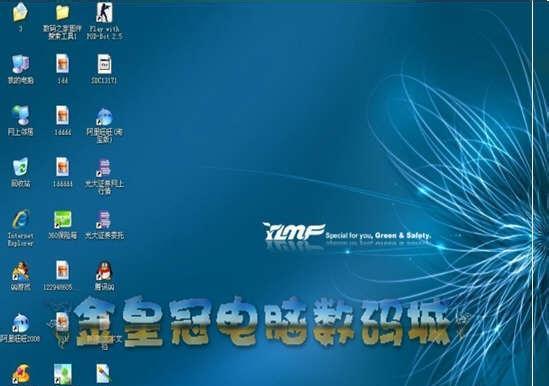Image resolution: width=549 pixels, height=386 pixels.
Task: Open the Recycle Bin (回收站)
Action: 21,167
